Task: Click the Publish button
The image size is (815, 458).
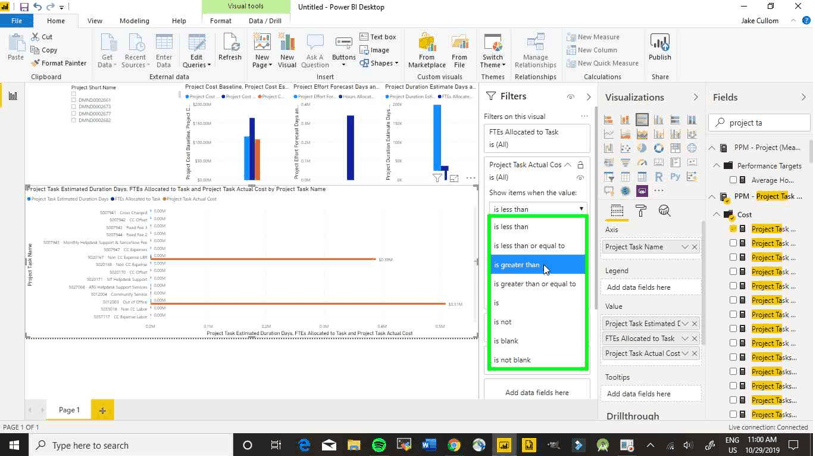Action: tap(660, 48)
